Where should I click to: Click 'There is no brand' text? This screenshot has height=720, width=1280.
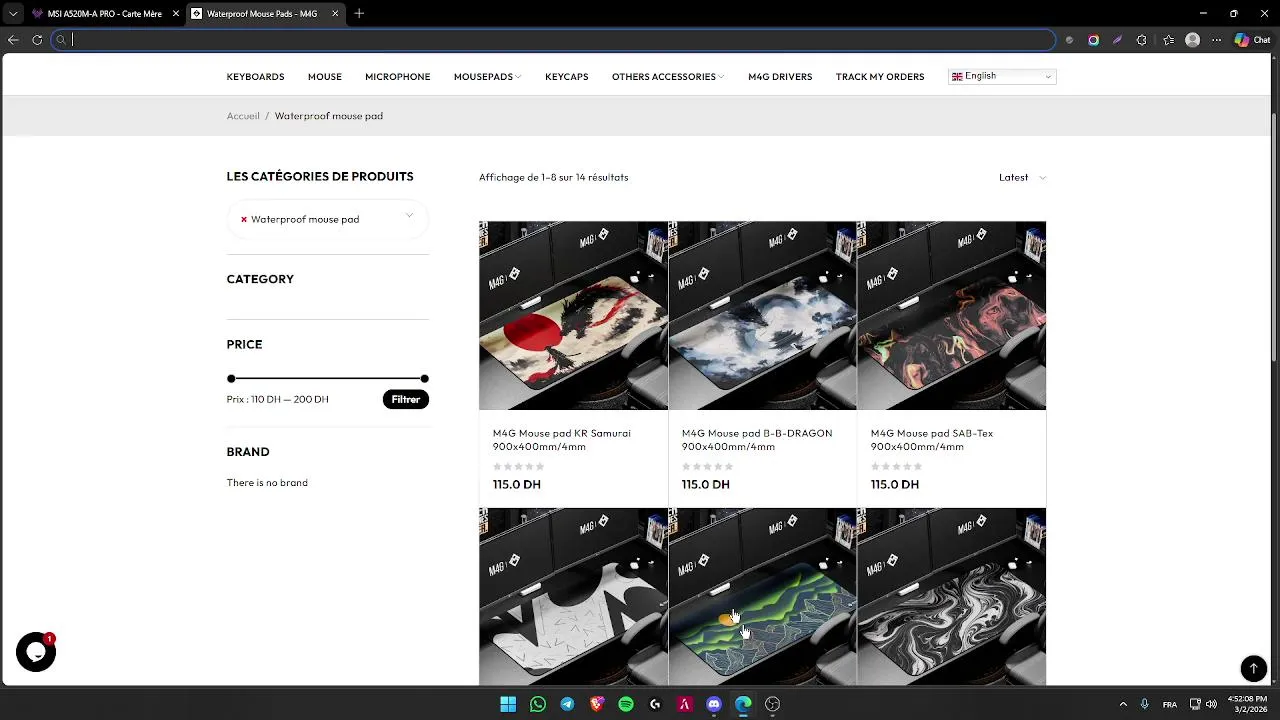[267, 483]
